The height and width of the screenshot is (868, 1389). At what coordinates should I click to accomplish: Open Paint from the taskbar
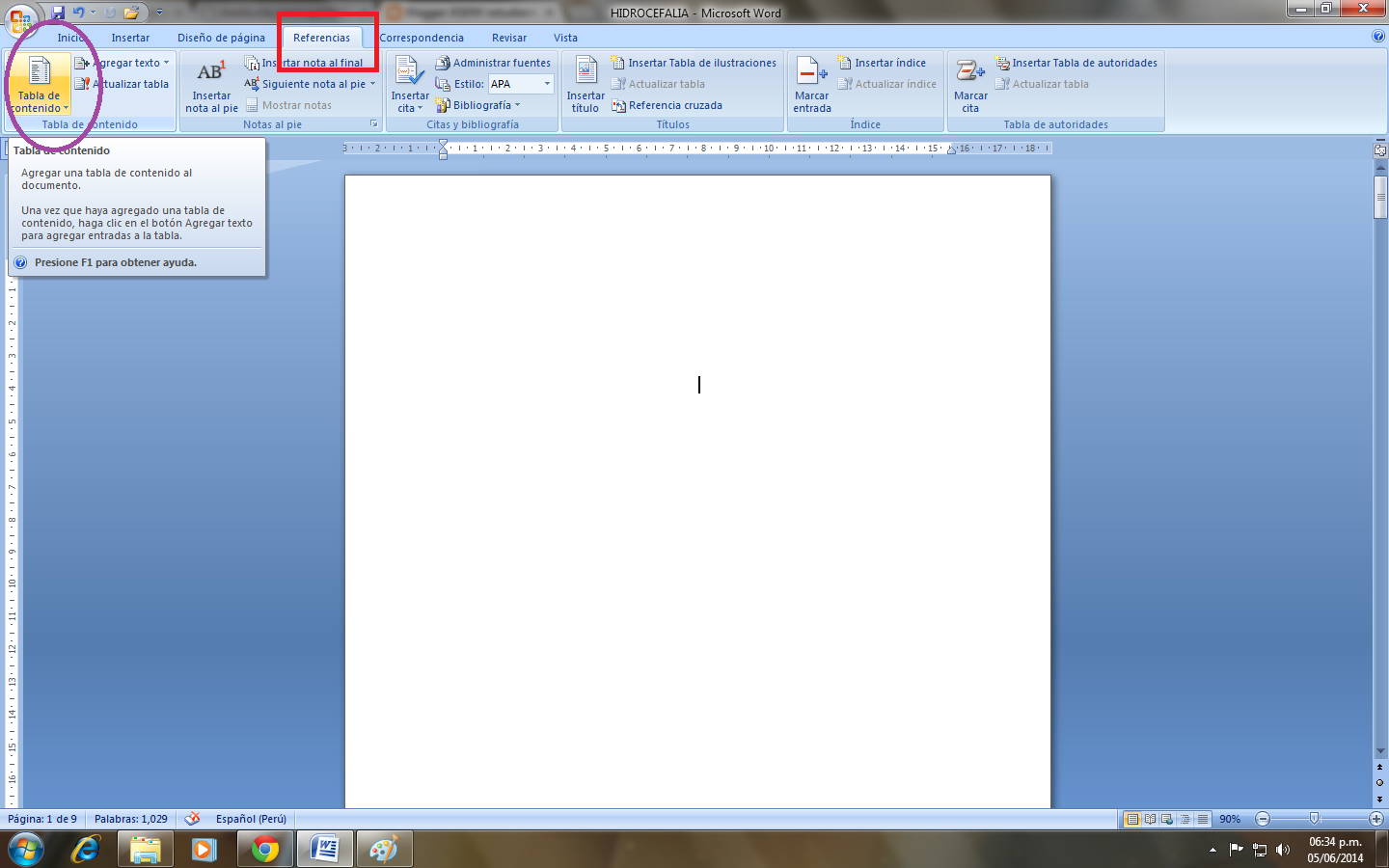tap(384, 850)
